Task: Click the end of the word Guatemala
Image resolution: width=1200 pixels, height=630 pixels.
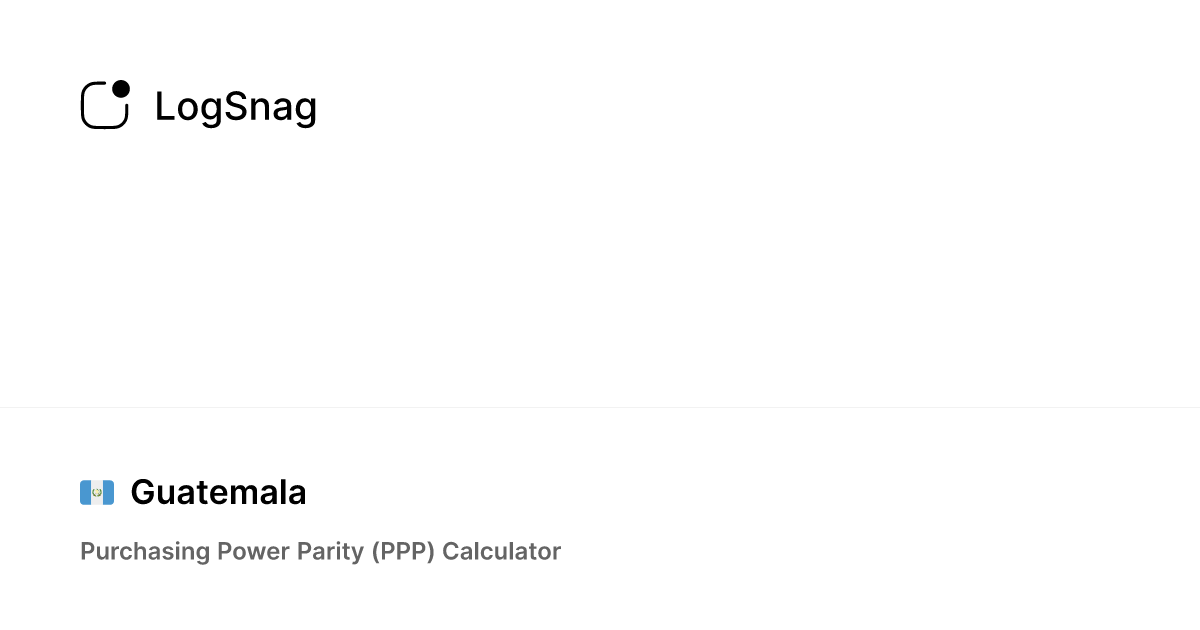Action: tap(299, 492)
